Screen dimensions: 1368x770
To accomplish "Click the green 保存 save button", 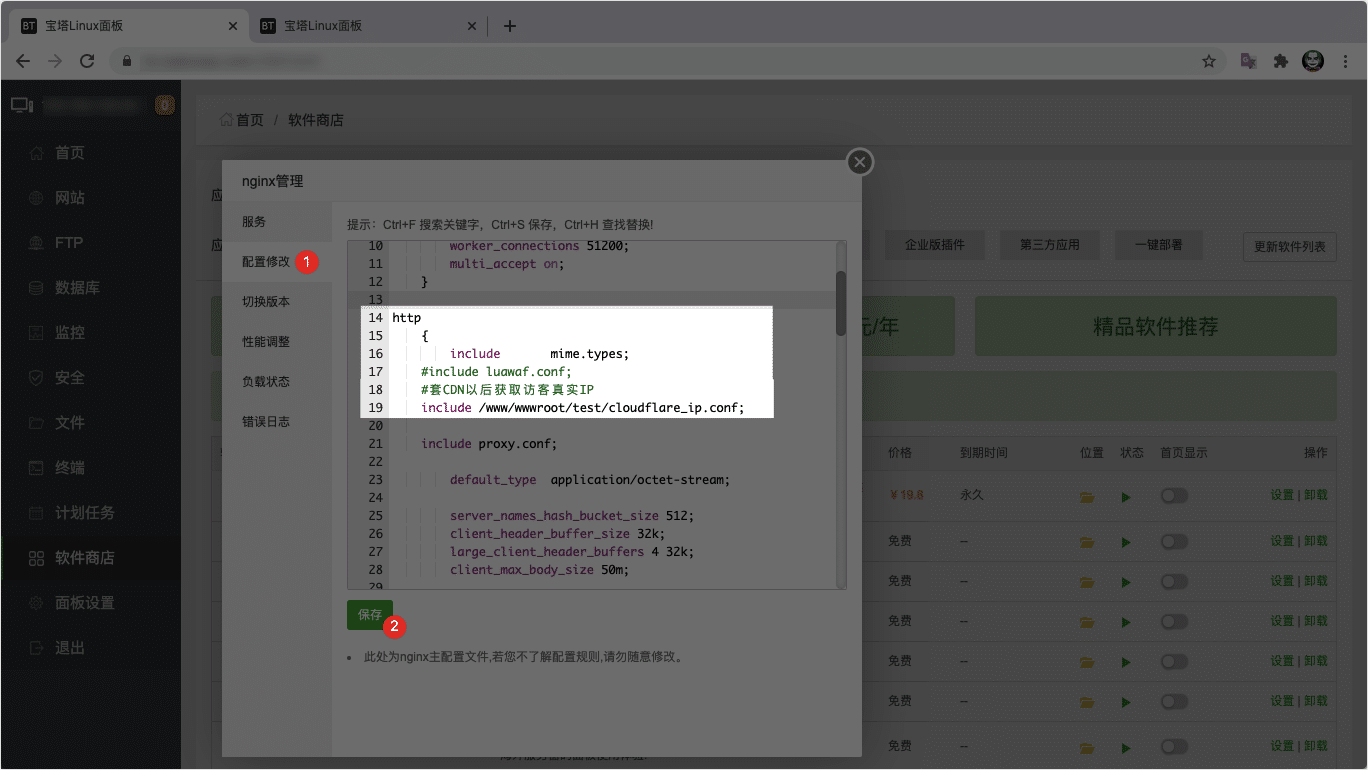I will point(370,615).
